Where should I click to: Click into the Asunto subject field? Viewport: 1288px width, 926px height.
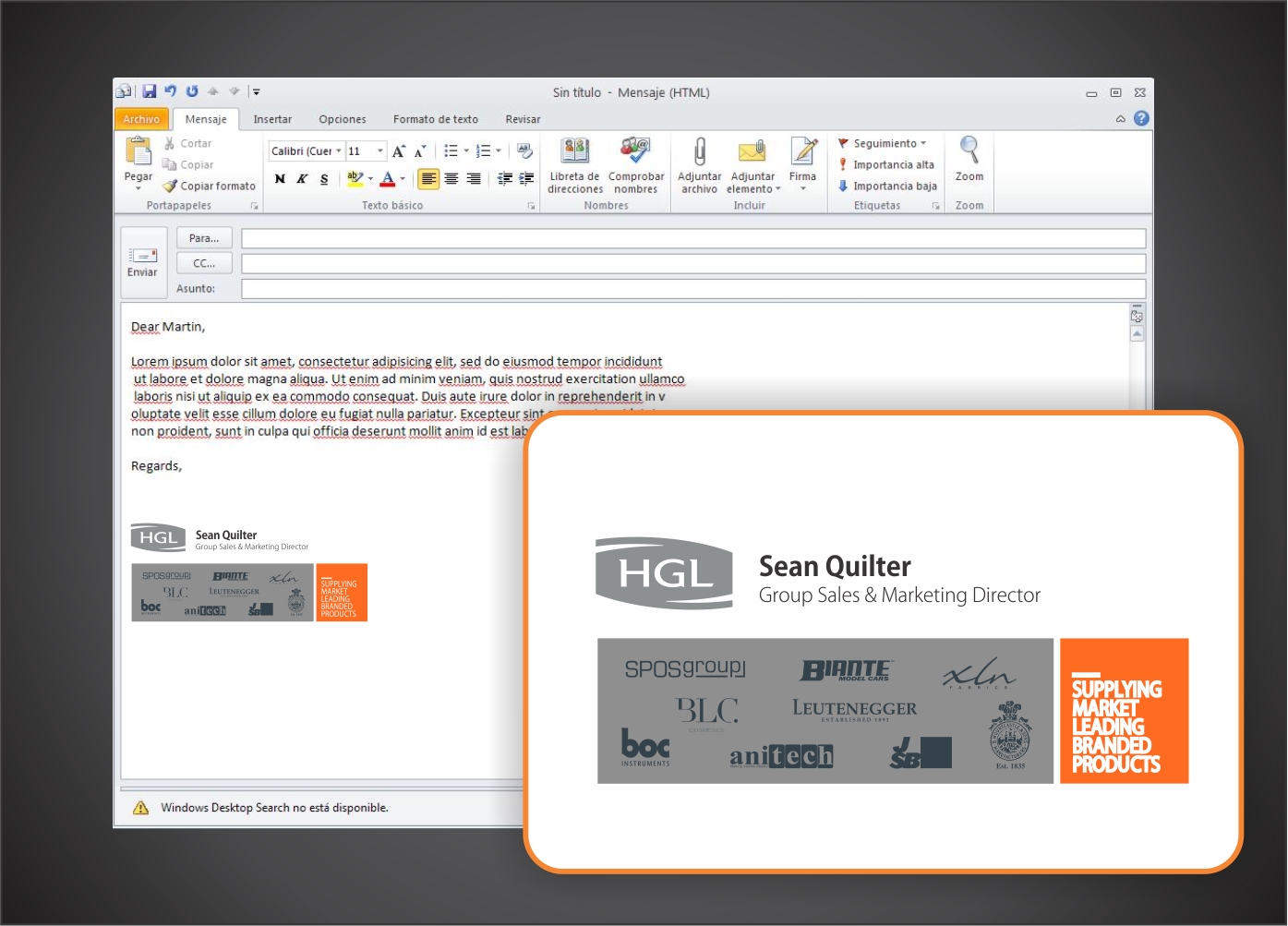pyautogui.click(x=692, y=289)
